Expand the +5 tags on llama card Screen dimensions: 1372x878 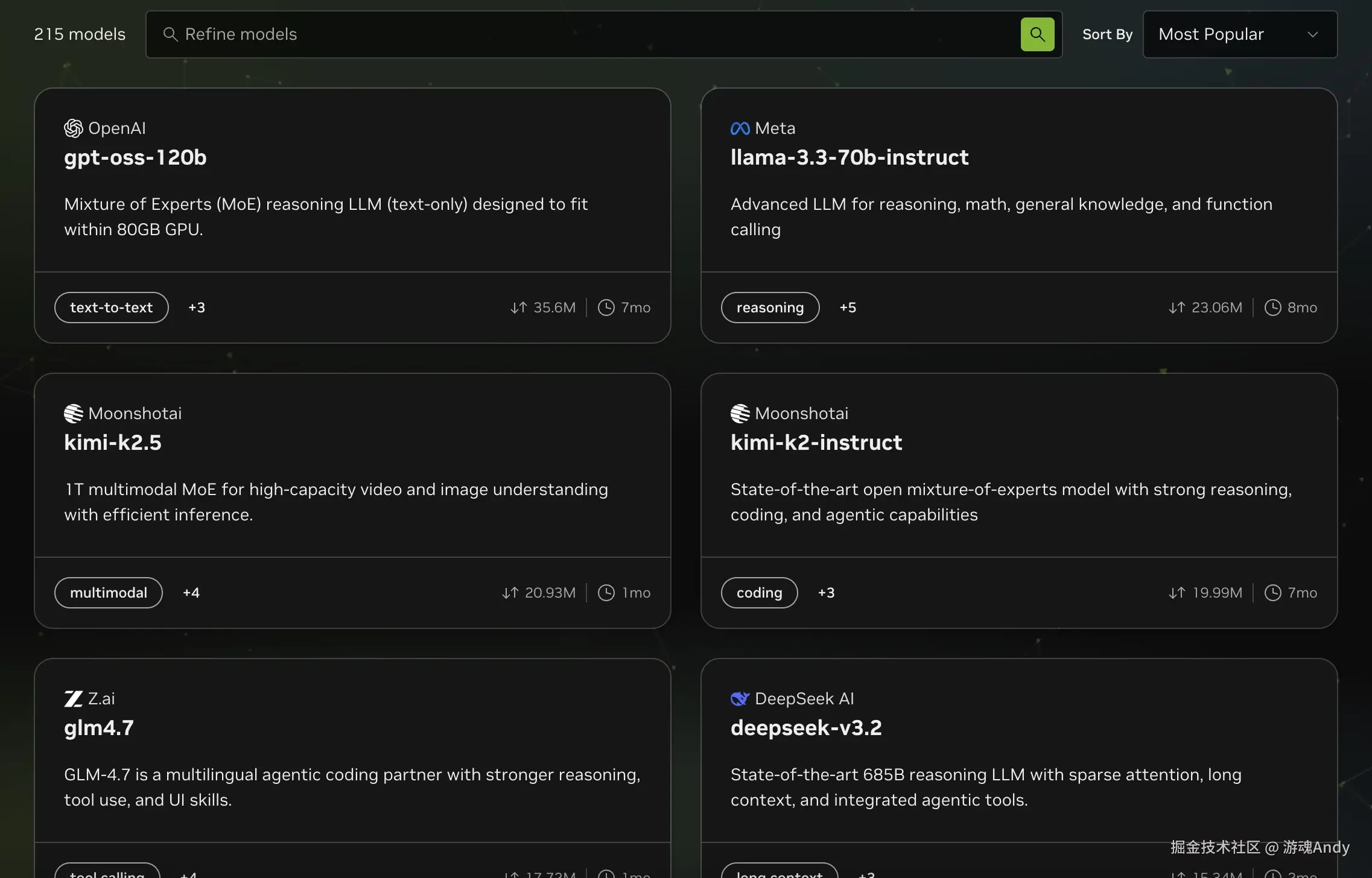click(x=848, y=308)
